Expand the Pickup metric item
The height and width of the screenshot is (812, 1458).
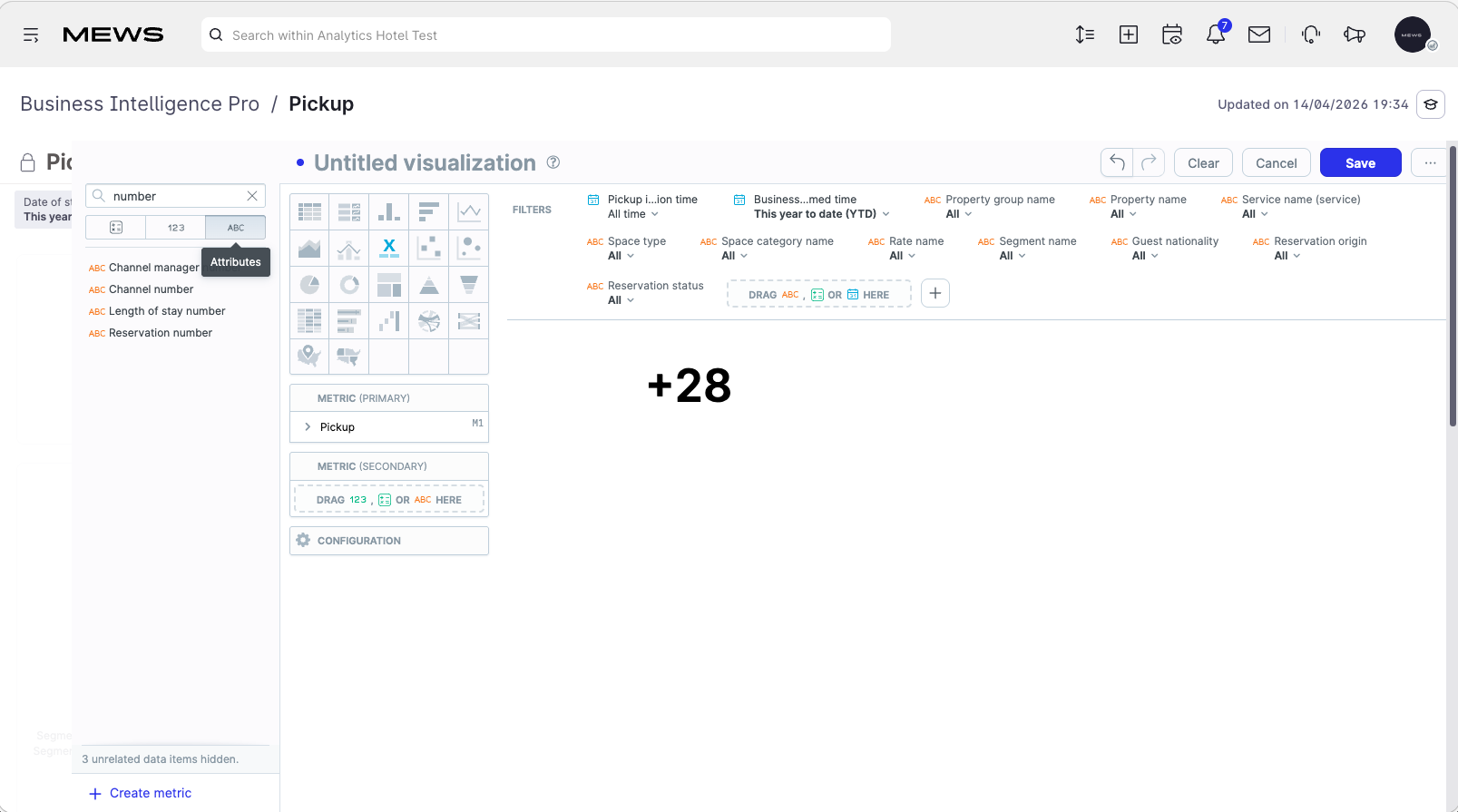click(308, 426)
